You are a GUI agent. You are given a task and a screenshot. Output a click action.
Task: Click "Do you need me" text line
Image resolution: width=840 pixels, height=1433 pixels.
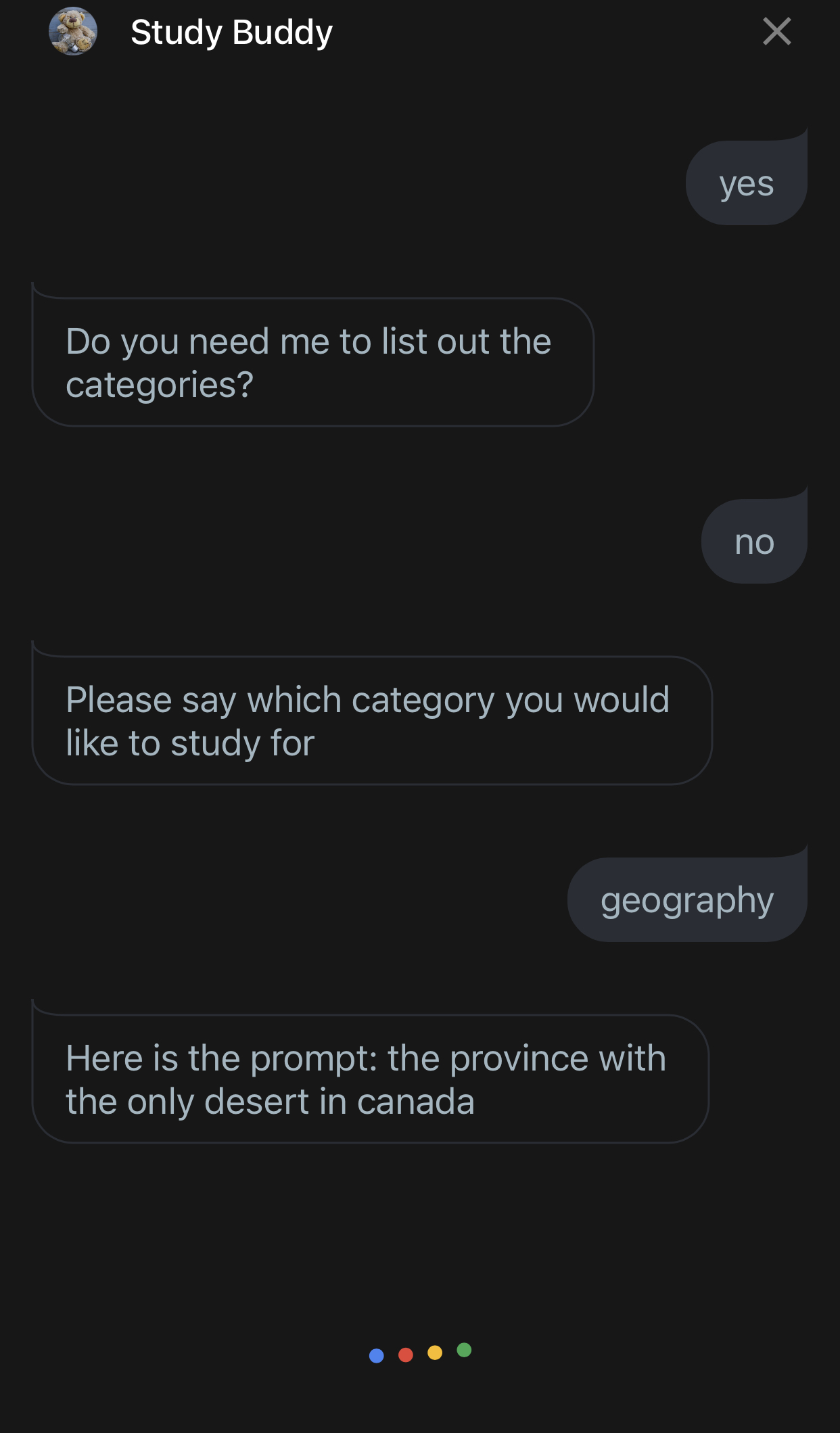pyautogui.click(x=308, y=341)
